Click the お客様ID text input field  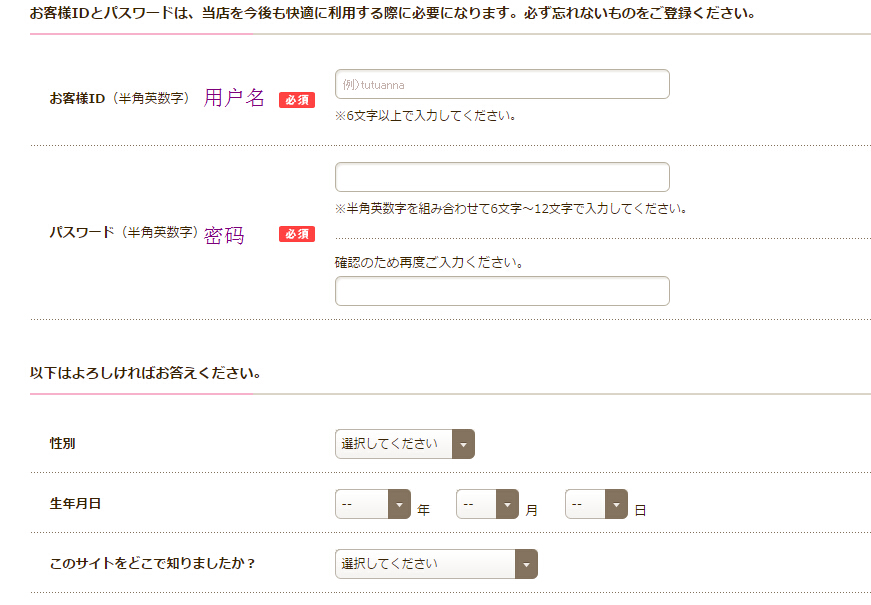point(502,85)
